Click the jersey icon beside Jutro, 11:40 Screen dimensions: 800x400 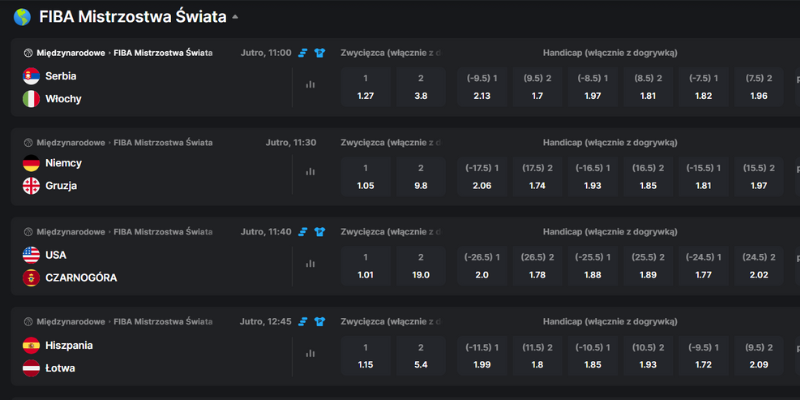[320, 232]
